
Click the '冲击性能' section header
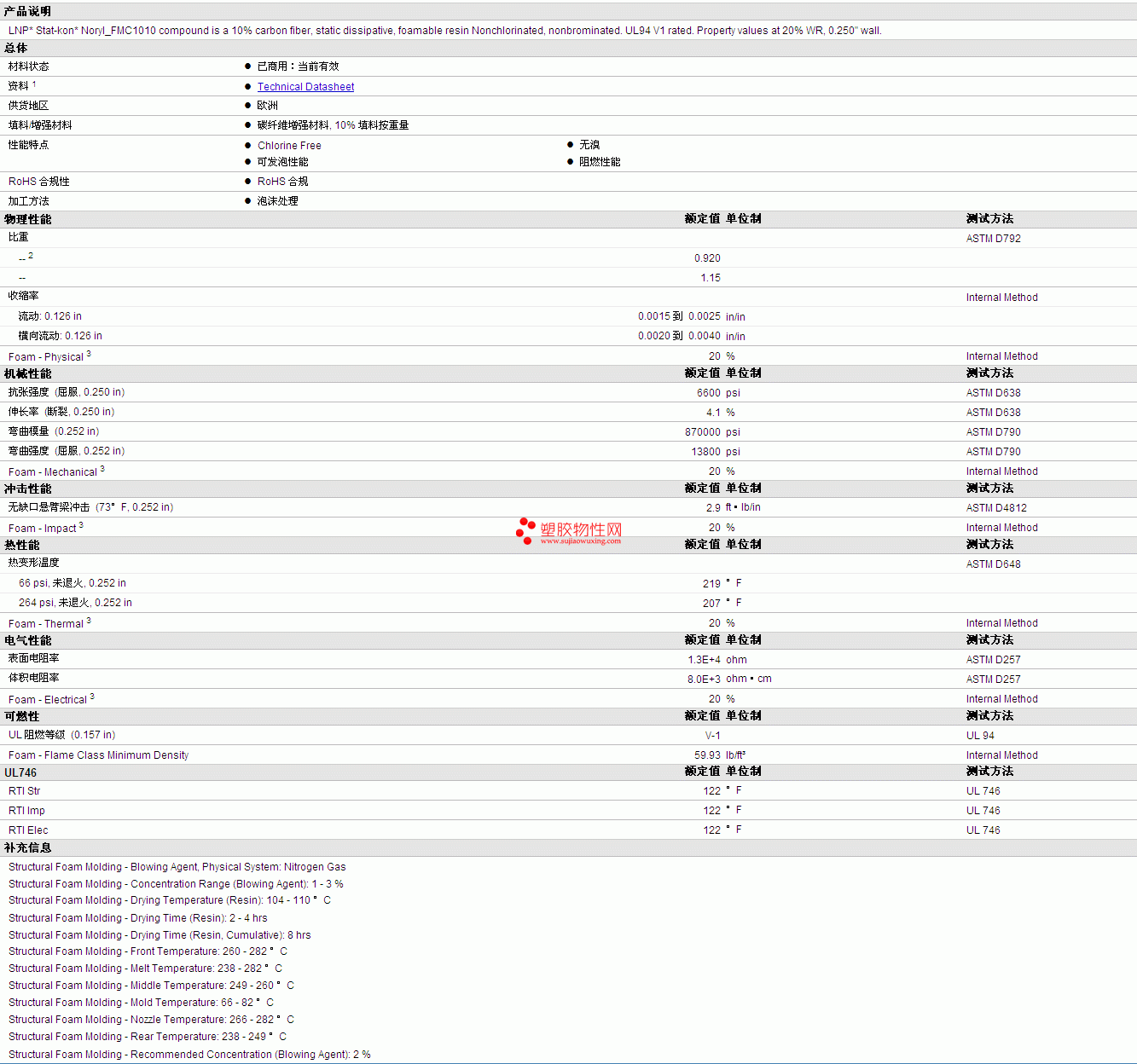click(x=28, y=489)
